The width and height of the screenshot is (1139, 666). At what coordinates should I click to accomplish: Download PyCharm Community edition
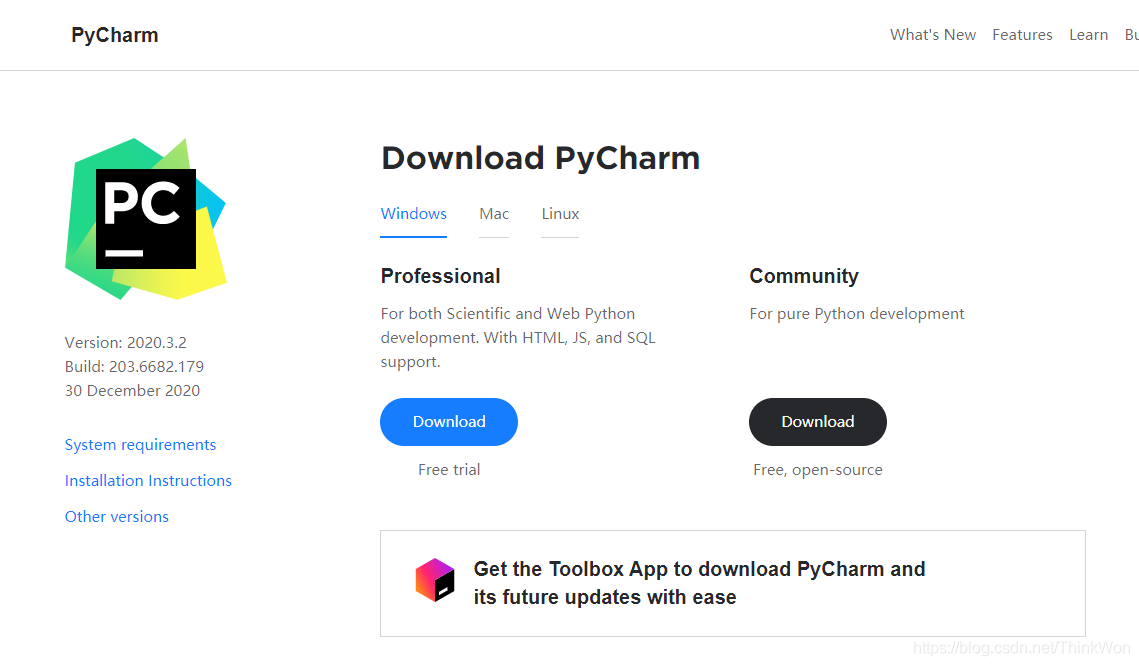point(817,421)
